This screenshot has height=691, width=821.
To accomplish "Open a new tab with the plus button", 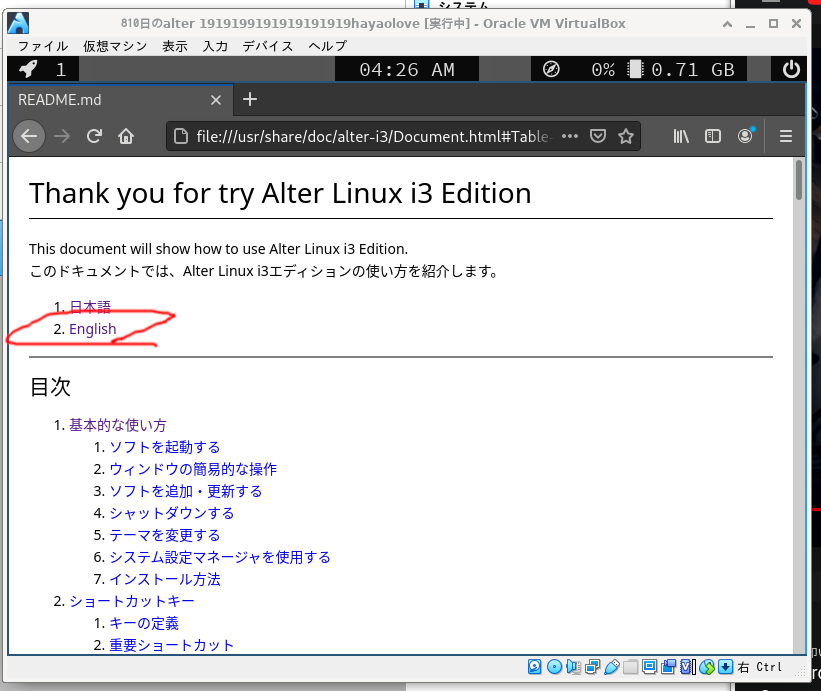I will pos(249,100).
